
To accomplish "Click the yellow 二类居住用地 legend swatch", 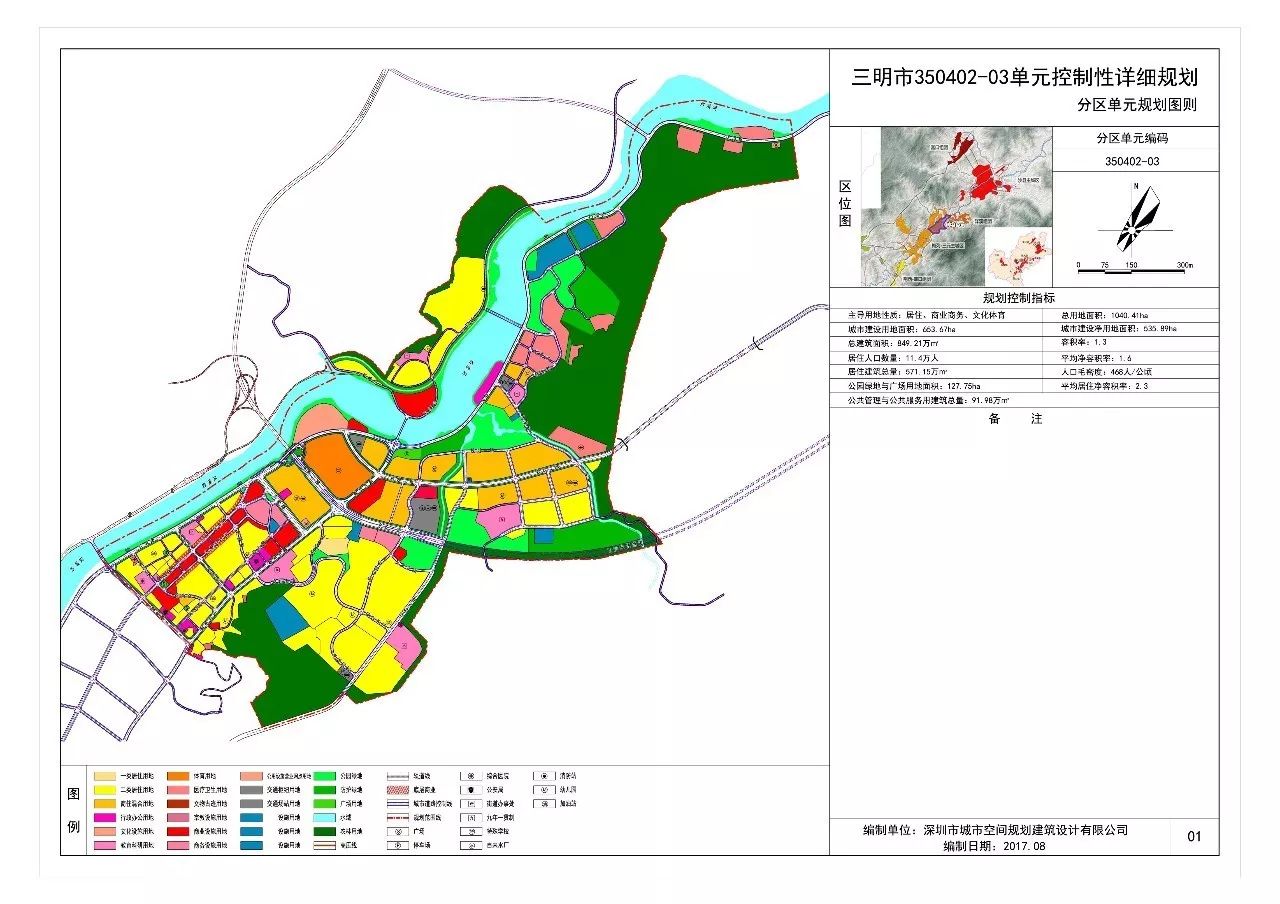I will (x=104, y=789).
